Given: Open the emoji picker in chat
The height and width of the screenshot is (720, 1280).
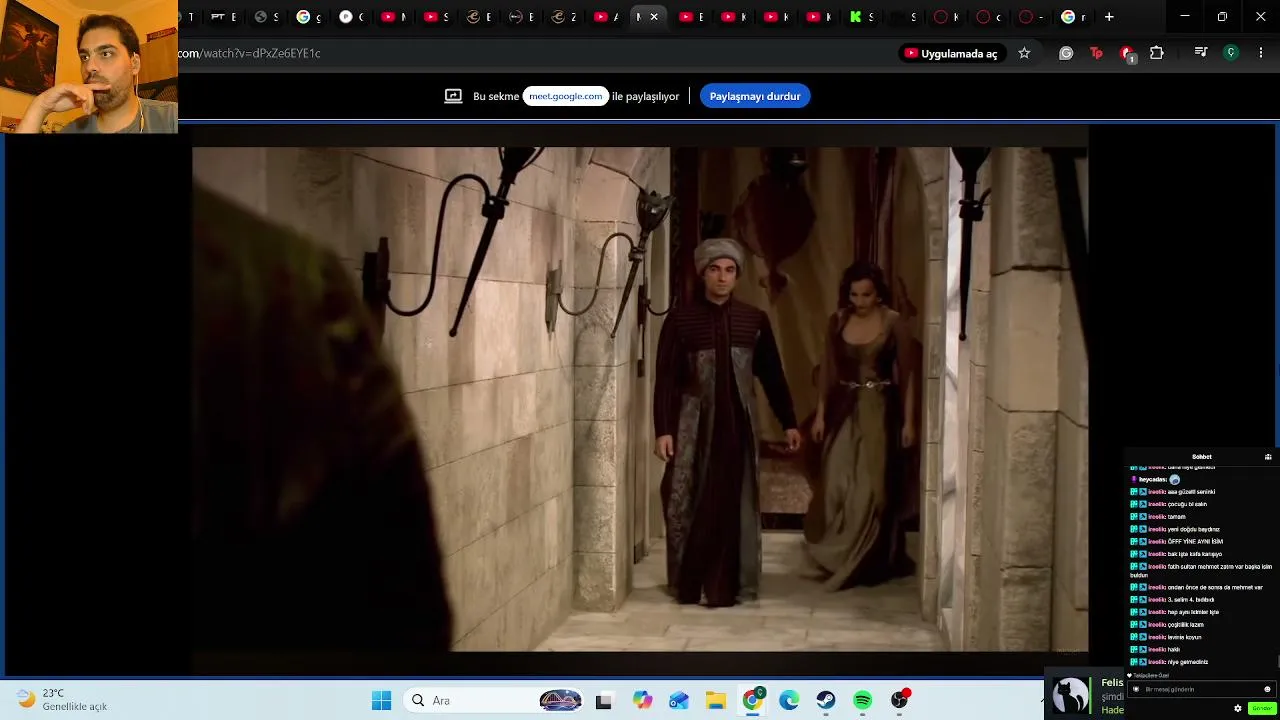Looking at the screenshot, I should [x=1267, y=689].
